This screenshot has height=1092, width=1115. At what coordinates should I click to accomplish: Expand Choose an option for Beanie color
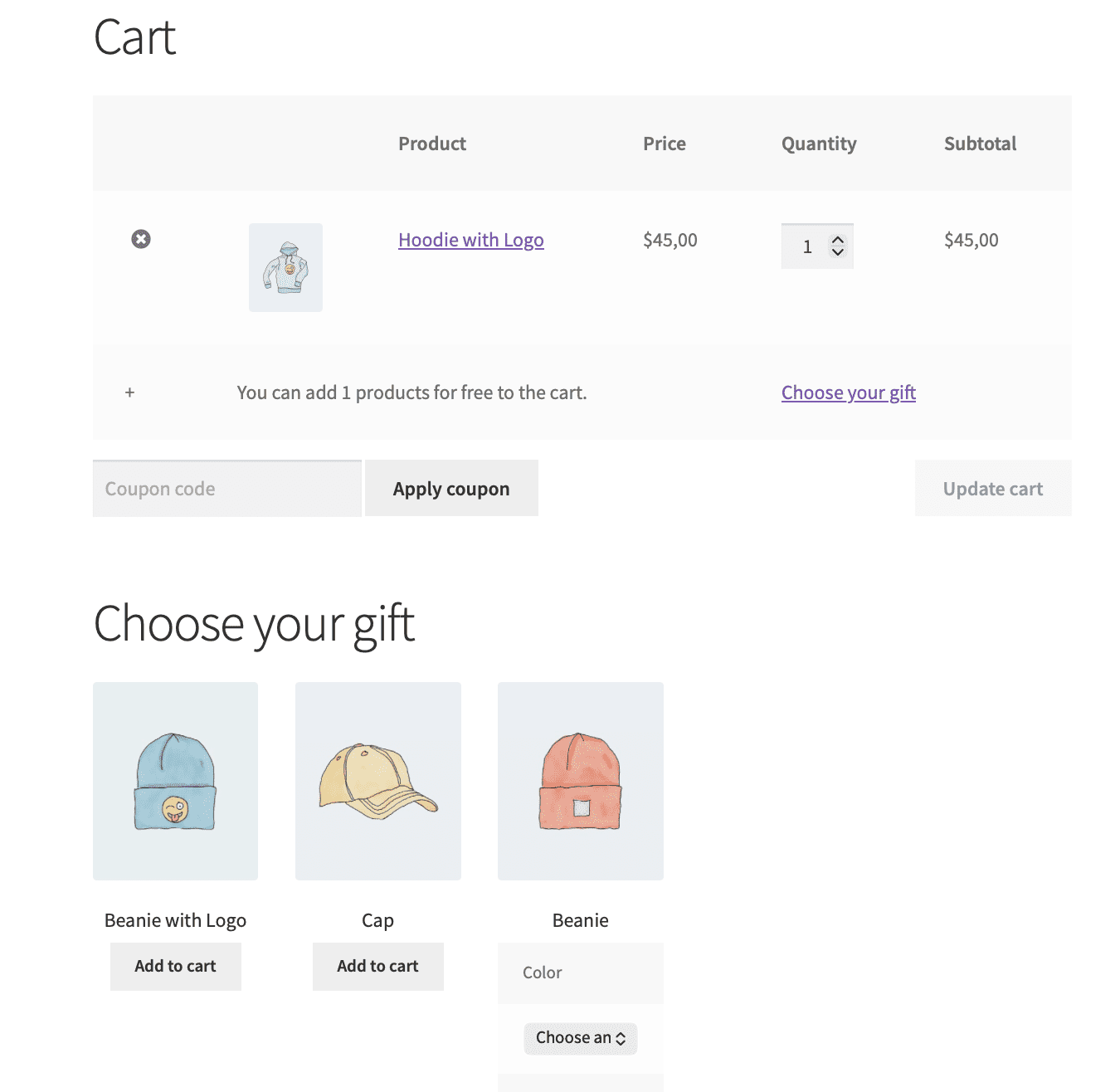[580, 1038]
